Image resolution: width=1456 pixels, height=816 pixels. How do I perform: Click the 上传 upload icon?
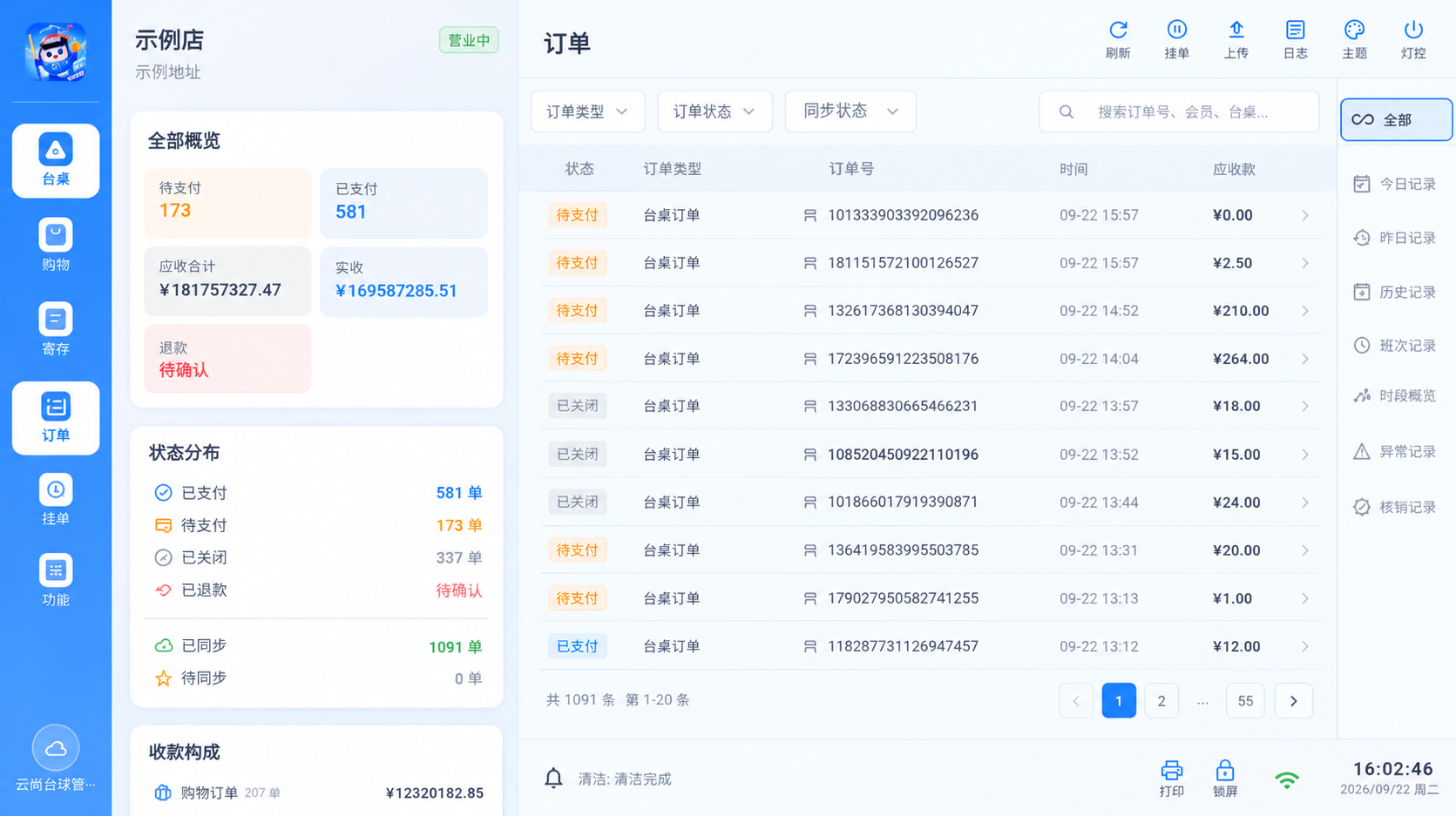coord(1236,40)
